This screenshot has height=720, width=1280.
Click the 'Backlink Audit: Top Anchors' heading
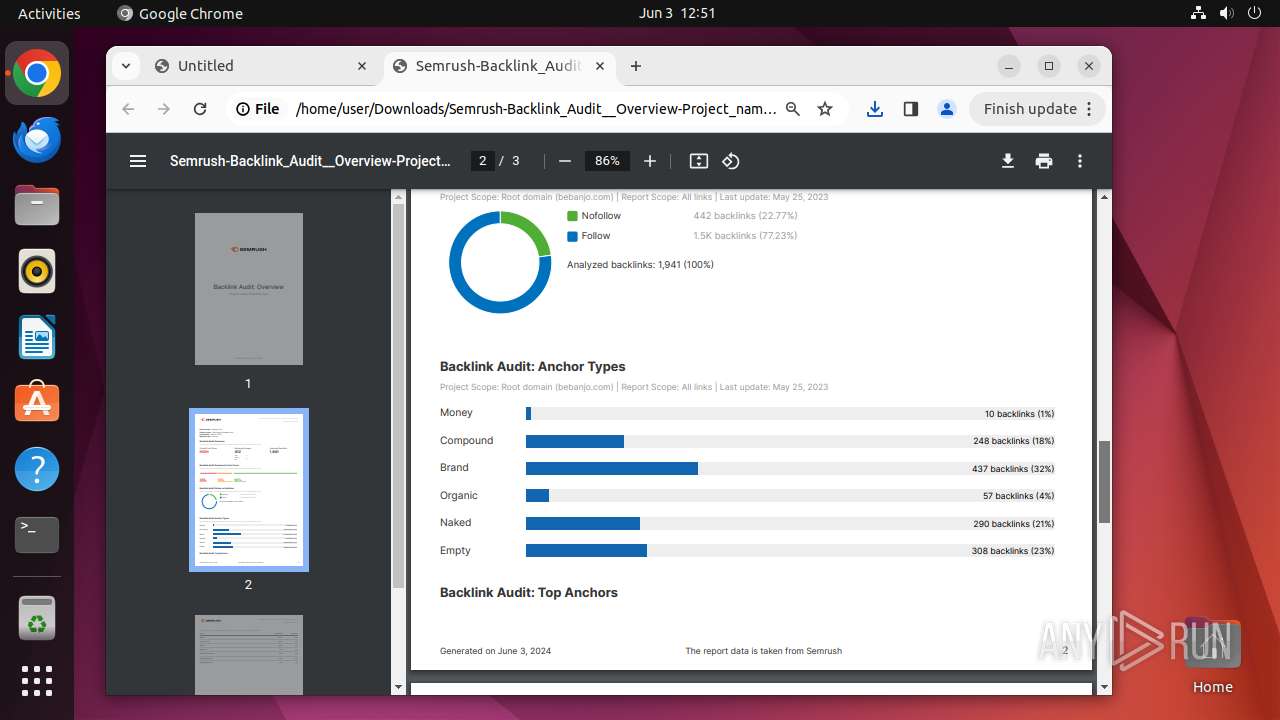click(529, 593)
